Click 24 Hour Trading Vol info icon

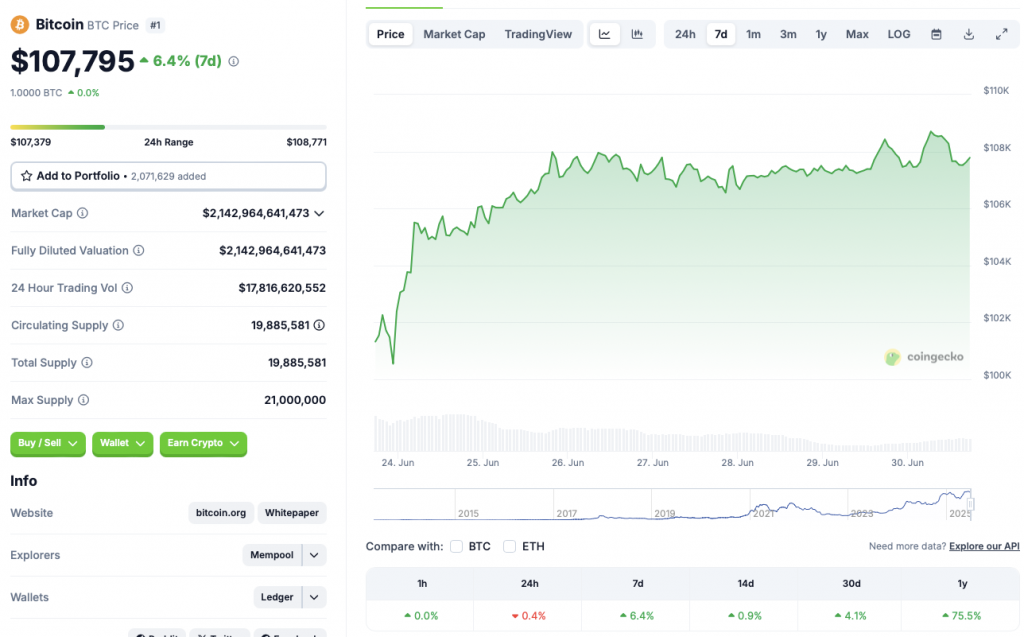[x=127, y=287]
